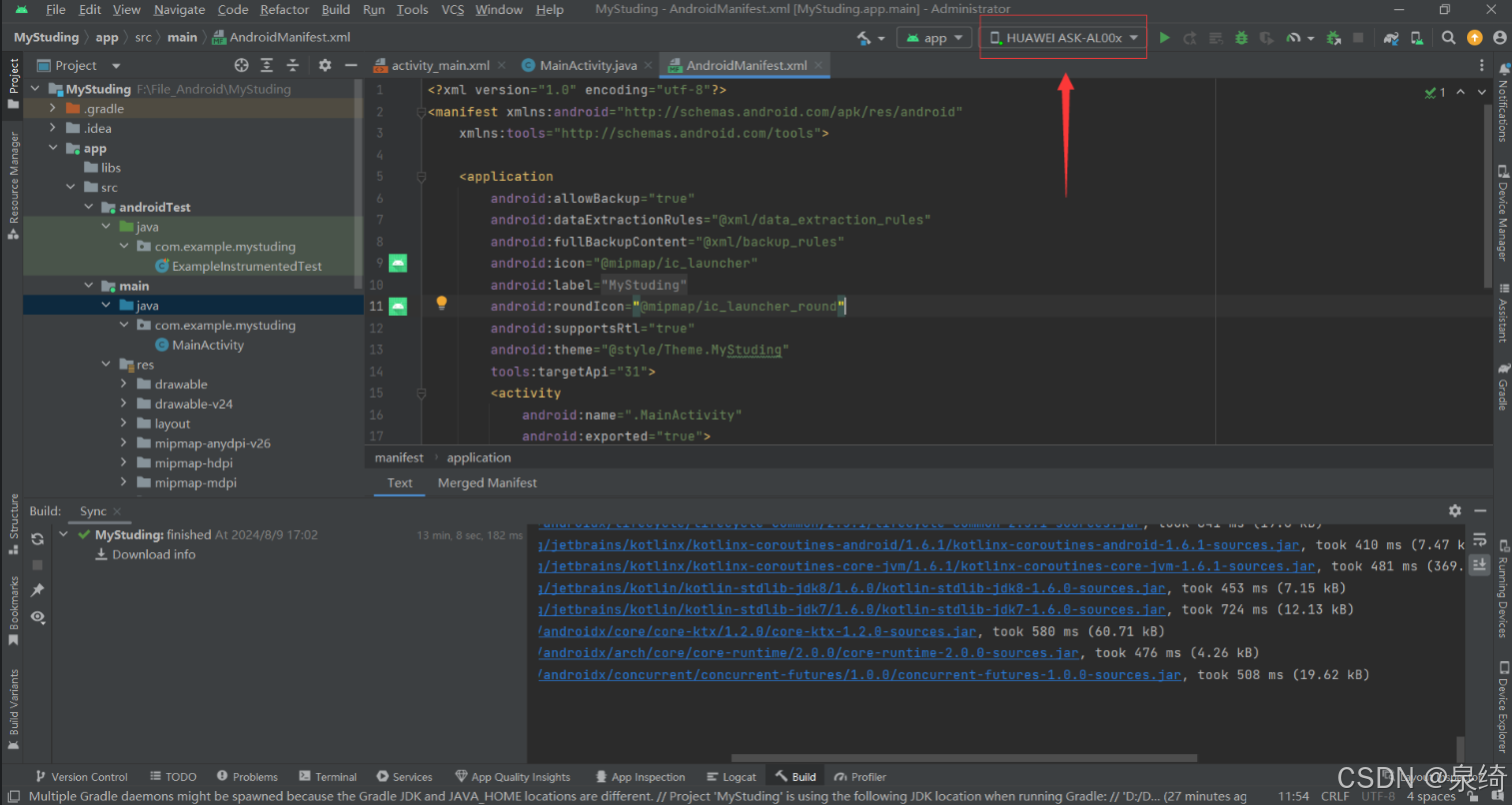Expand the .idea folder
Image resolution: width=1512 pixels, height=805 pixels.
click(53, 128)
